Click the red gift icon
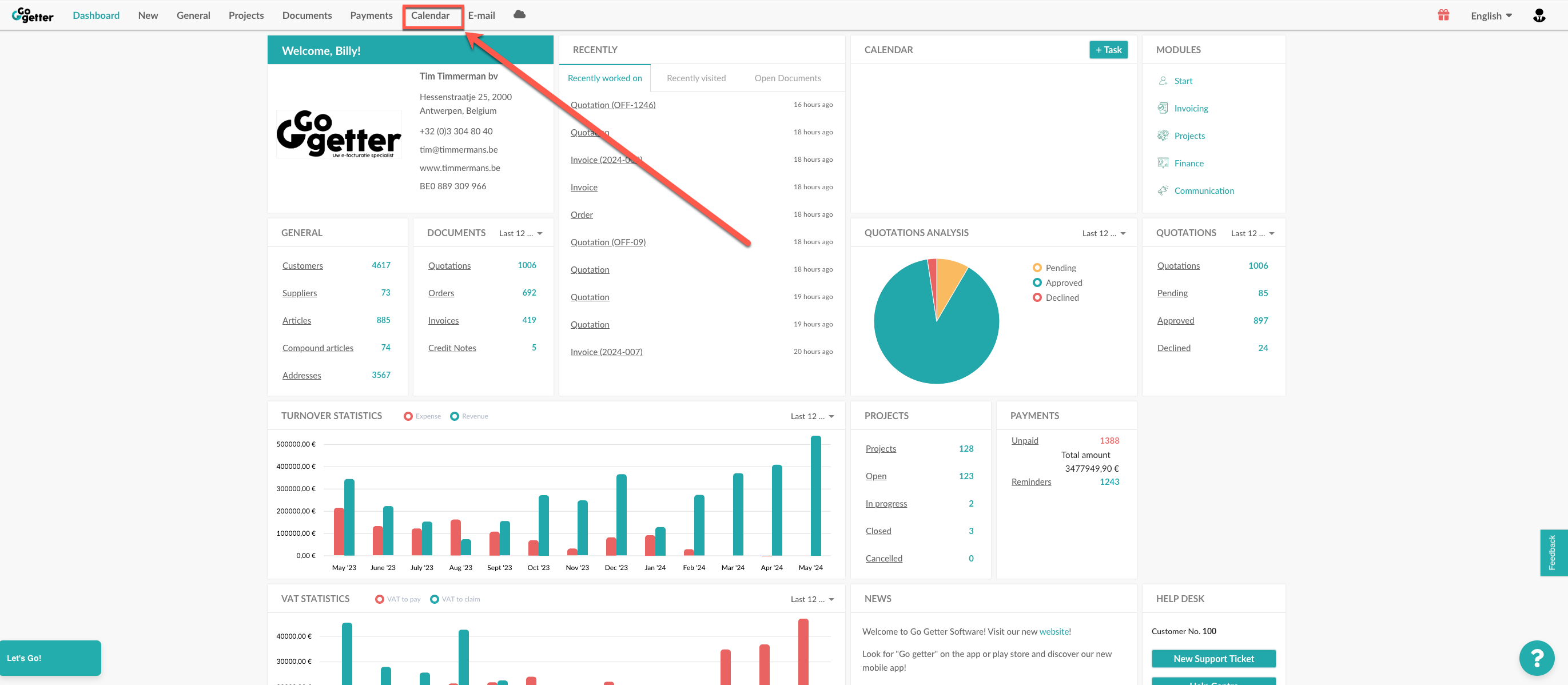This screenshot has width=1568, height=685. [x=1443, y=15]
